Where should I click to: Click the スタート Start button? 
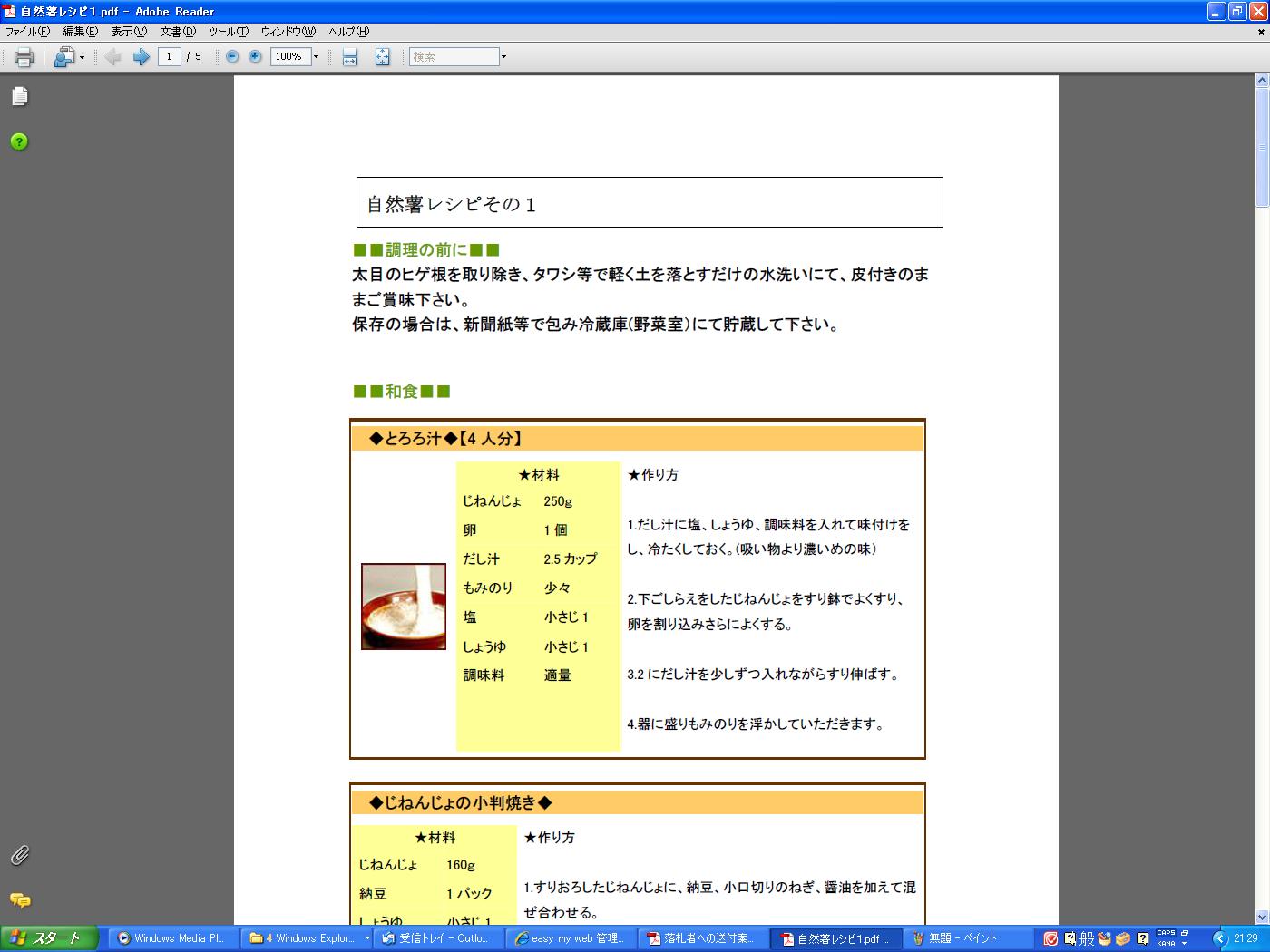[x=46, y=938]
